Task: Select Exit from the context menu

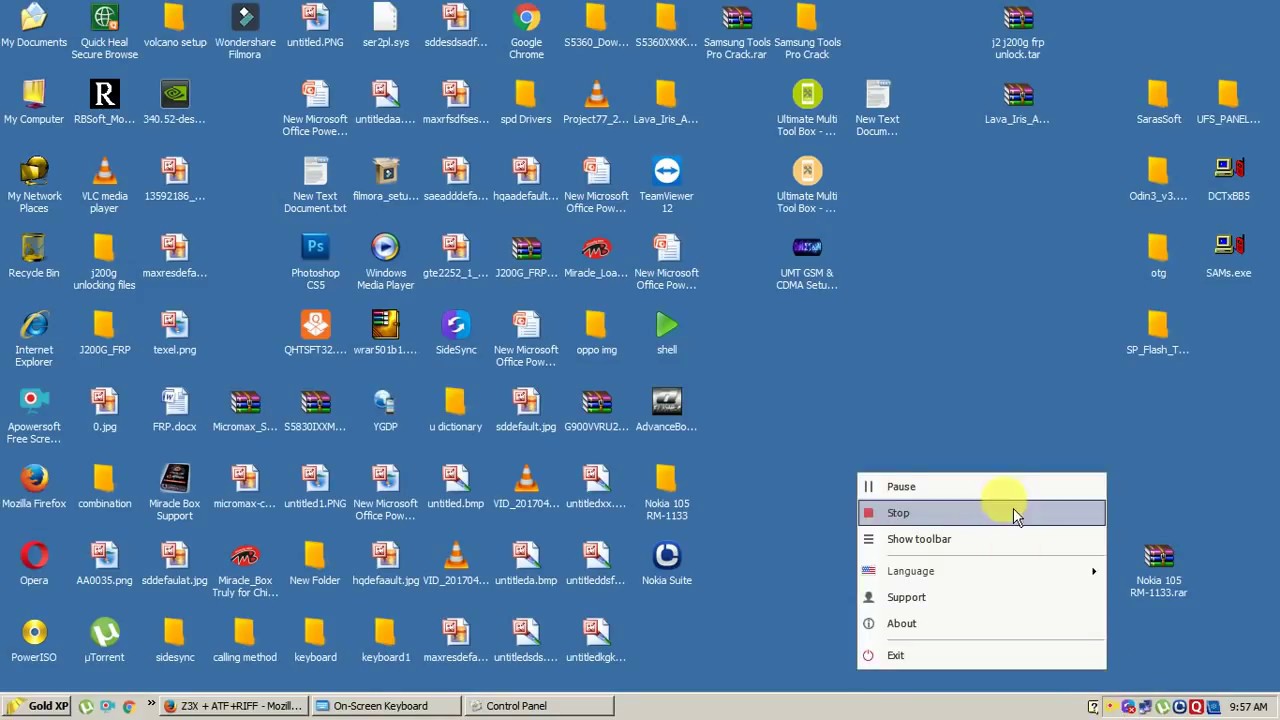Action: (x=982, y=655)
